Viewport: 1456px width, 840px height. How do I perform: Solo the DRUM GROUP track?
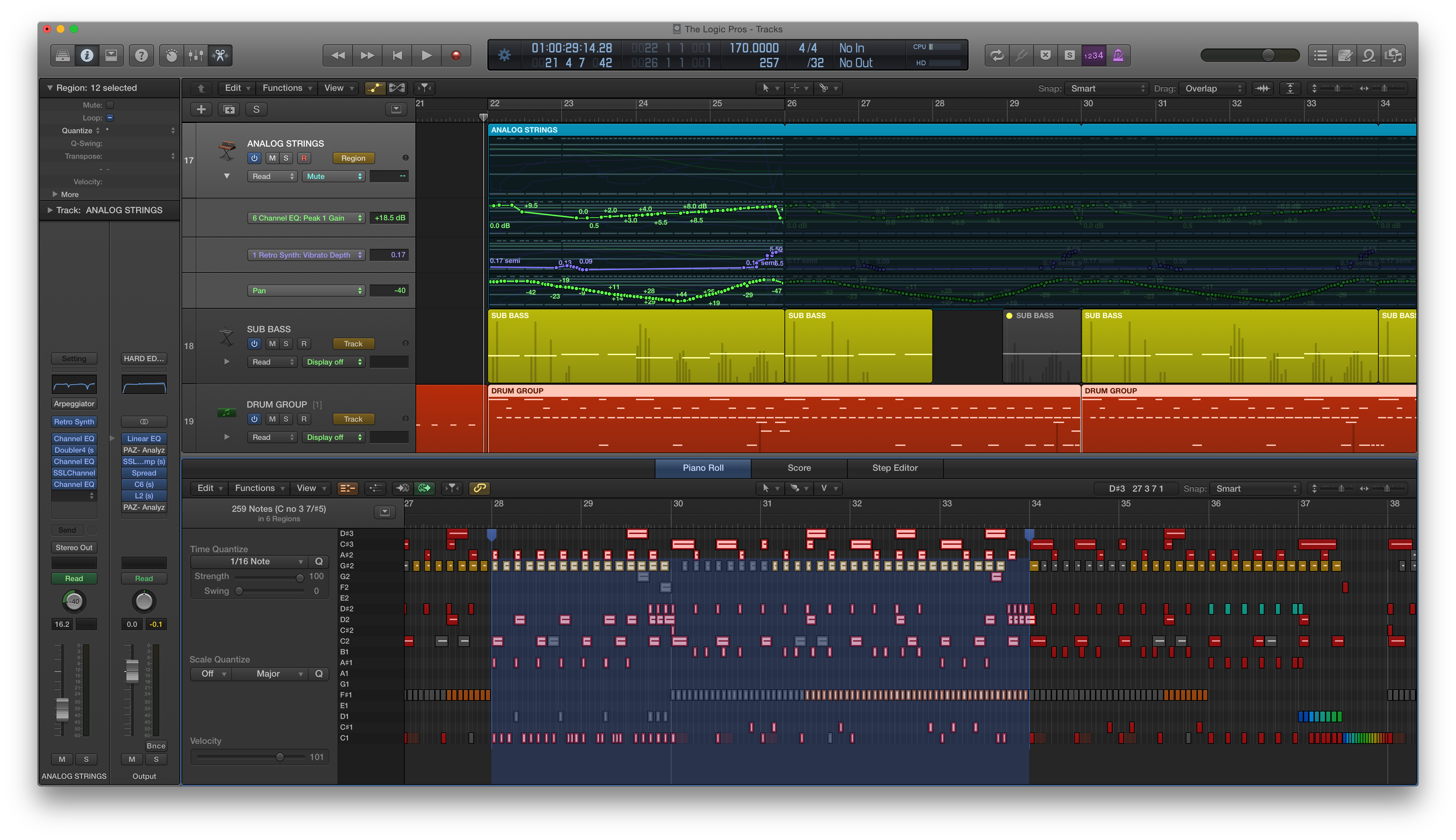(x=287, y=419)
